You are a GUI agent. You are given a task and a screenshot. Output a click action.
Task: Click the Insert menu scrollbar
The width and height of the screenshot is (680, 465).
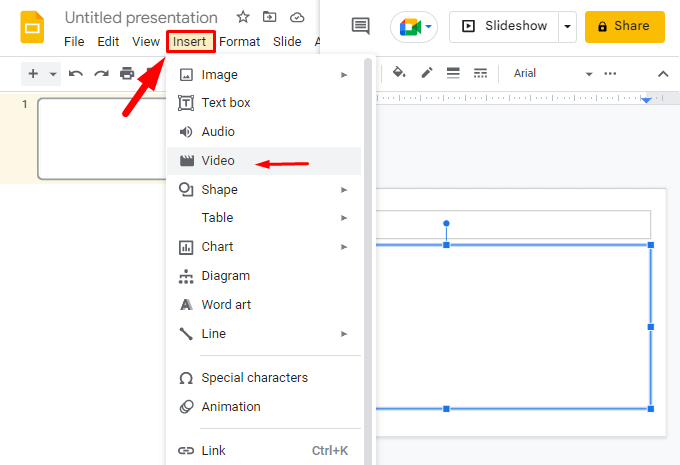[x=368, y=260]
